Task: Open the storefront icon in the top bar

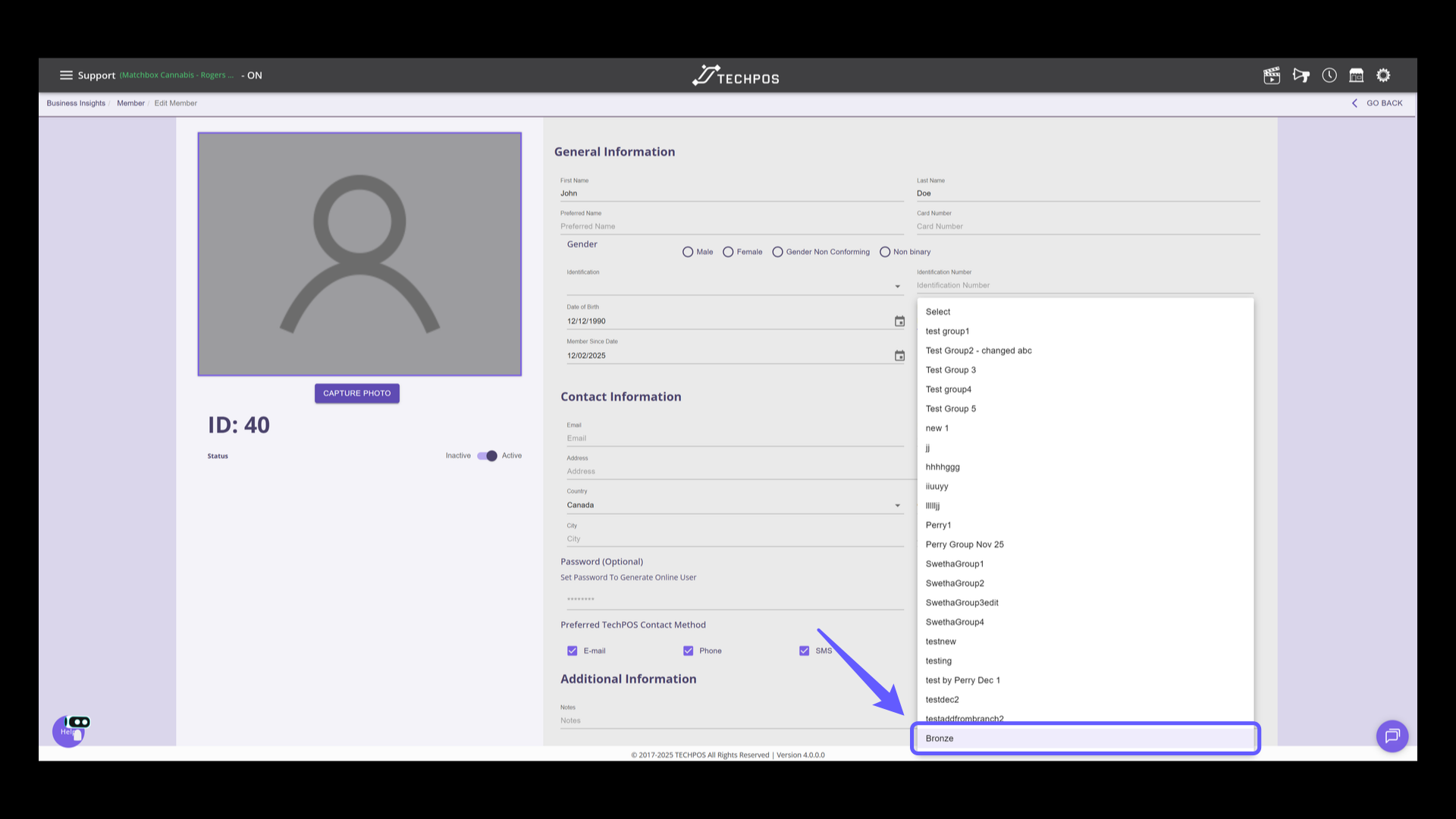Action: pos(1357,75)
